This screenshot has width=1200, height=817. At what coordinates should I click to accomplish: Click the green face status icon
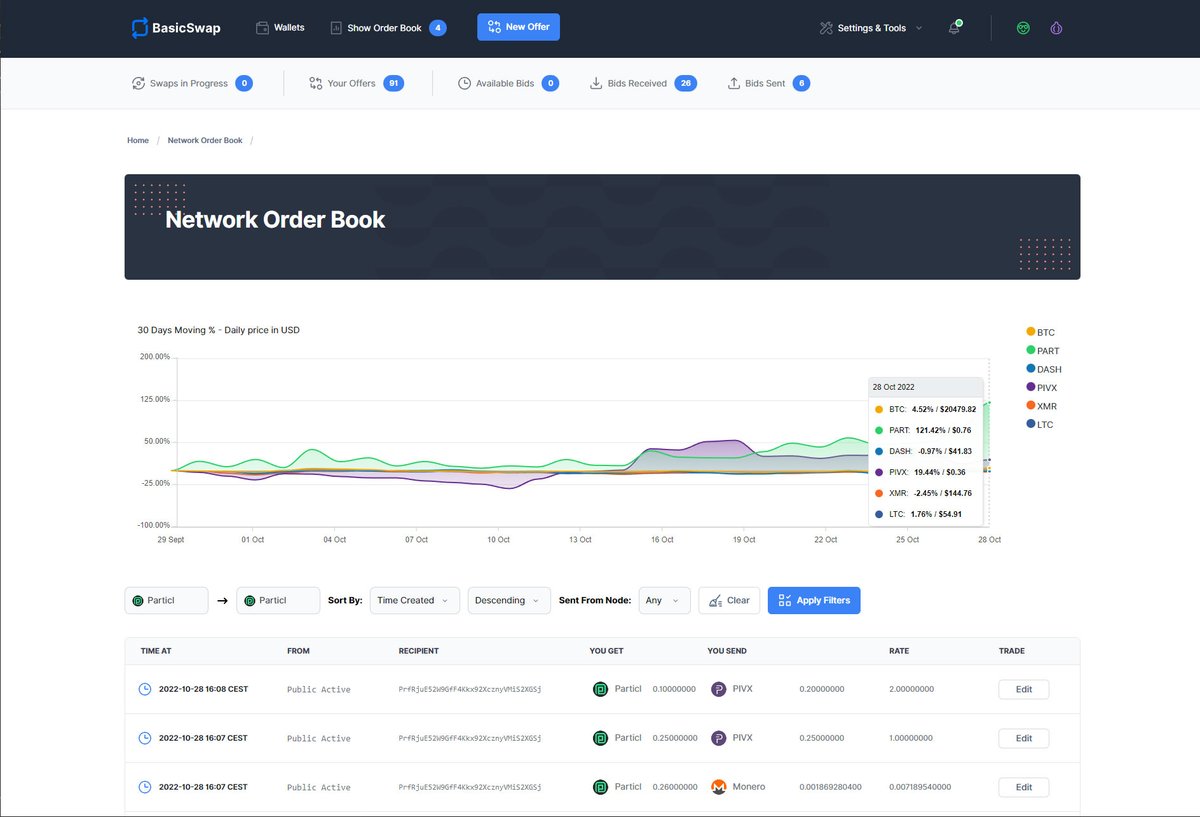click(x=1023, y=28)
